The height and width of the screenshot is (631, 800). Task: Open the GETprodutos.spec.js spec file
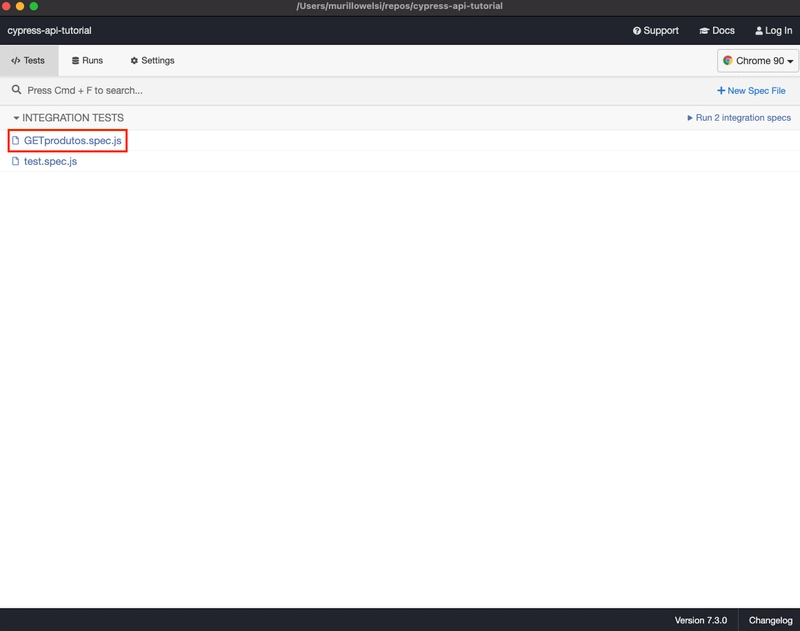pyautogui.click(x=72, y=141)
